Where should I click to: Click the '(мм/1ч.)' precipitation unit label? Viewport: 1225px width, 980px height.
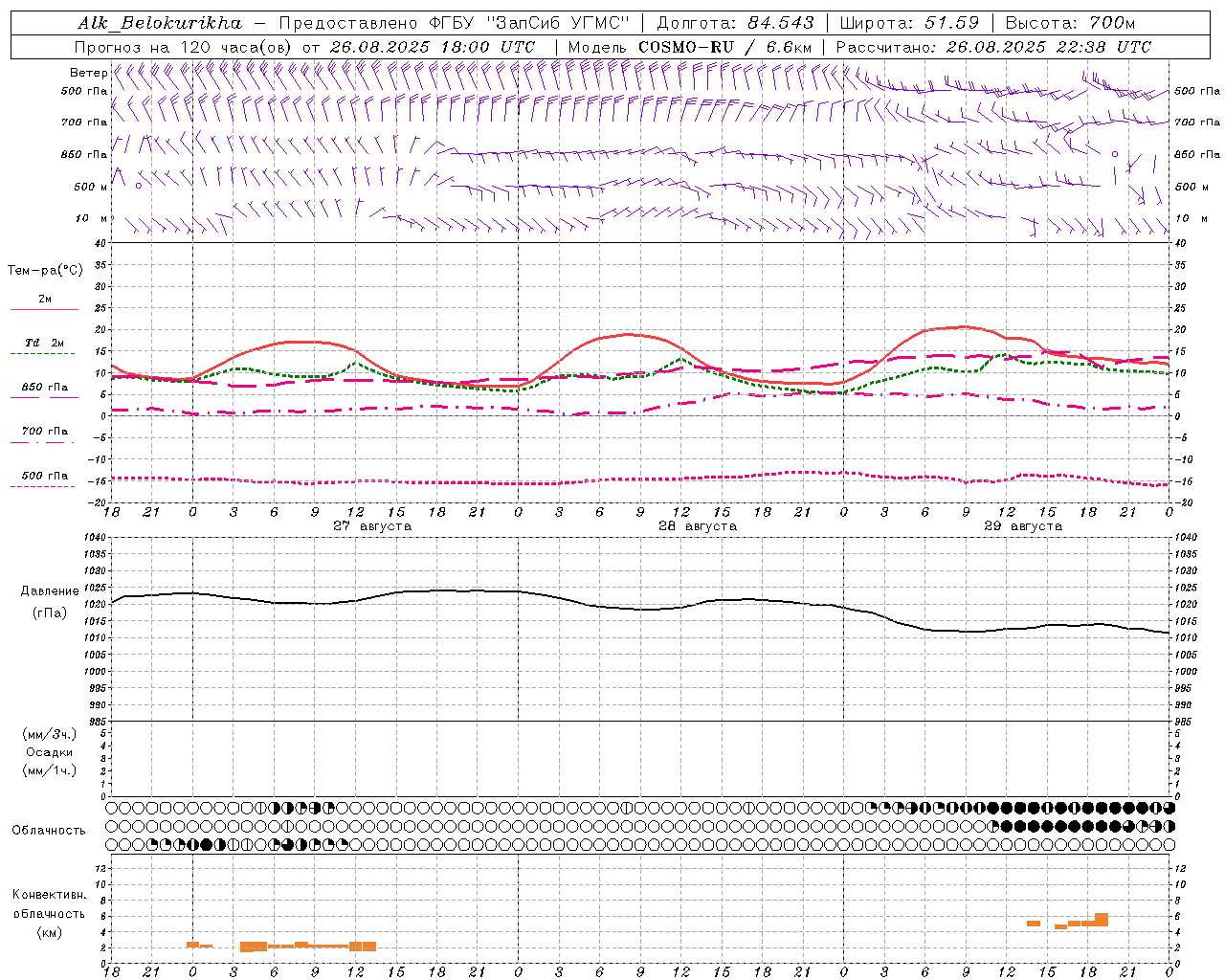[x=50, y=770]
